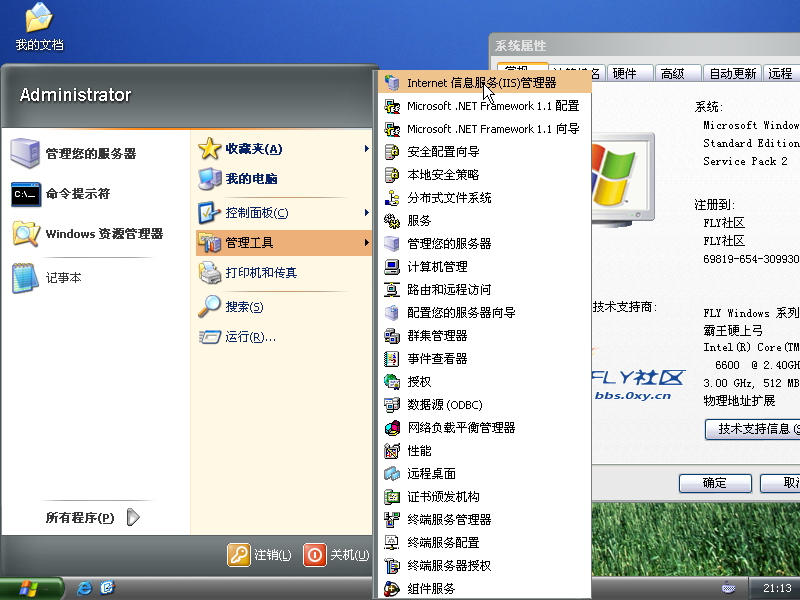800x600 pixels.
Task: Open 终端服务配置 icon
Action: point(391,542)
